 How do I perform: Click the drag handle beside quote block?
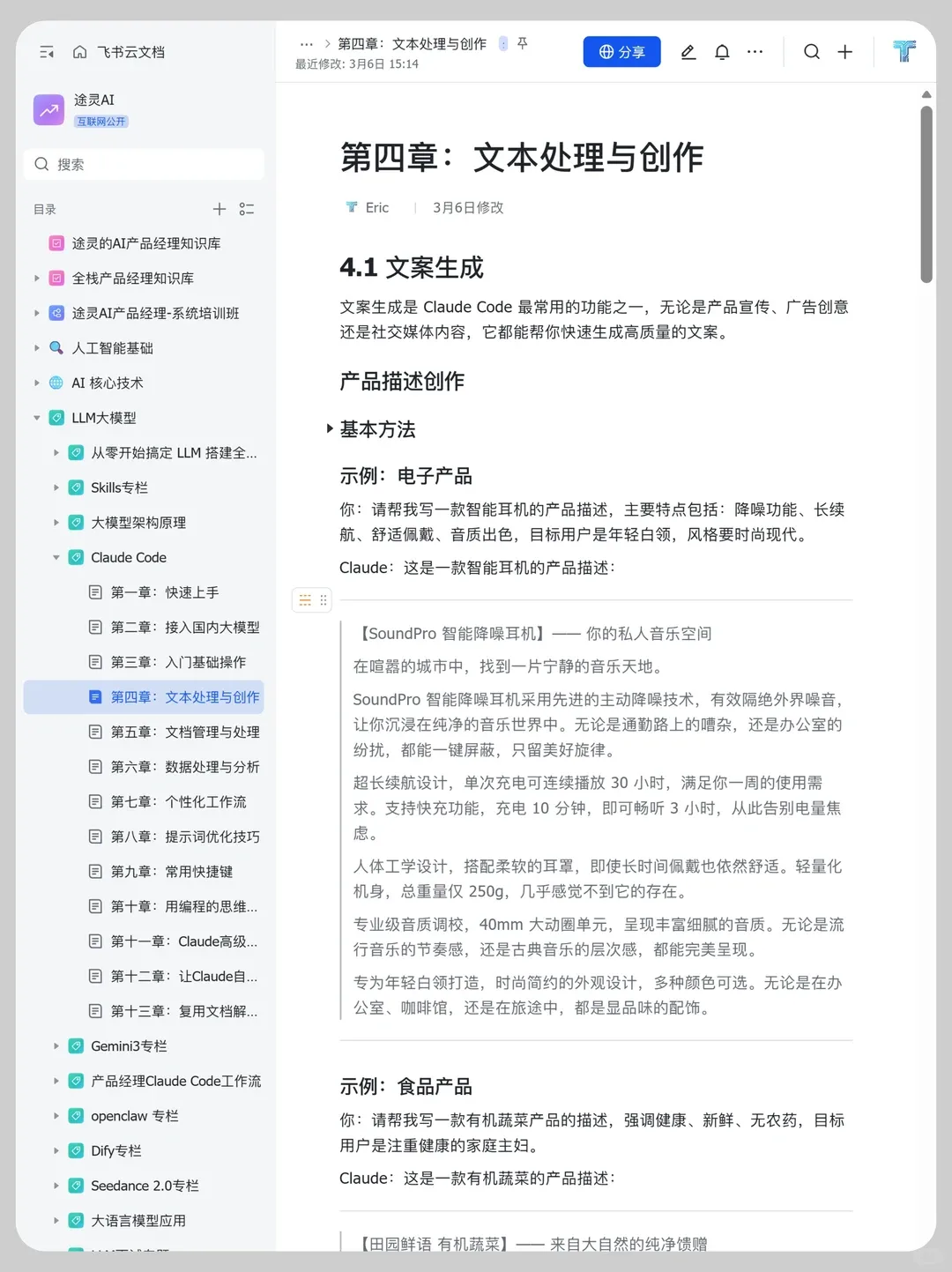(324, 600)
